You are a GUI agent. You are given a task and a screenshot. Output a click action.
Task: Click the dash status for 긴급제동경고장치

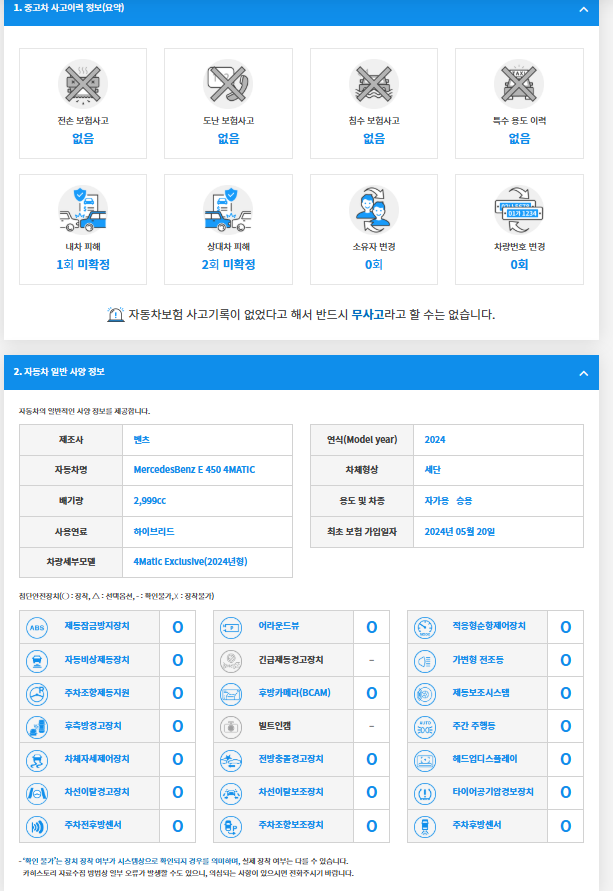pyautogui.click(x=372, y=660)
